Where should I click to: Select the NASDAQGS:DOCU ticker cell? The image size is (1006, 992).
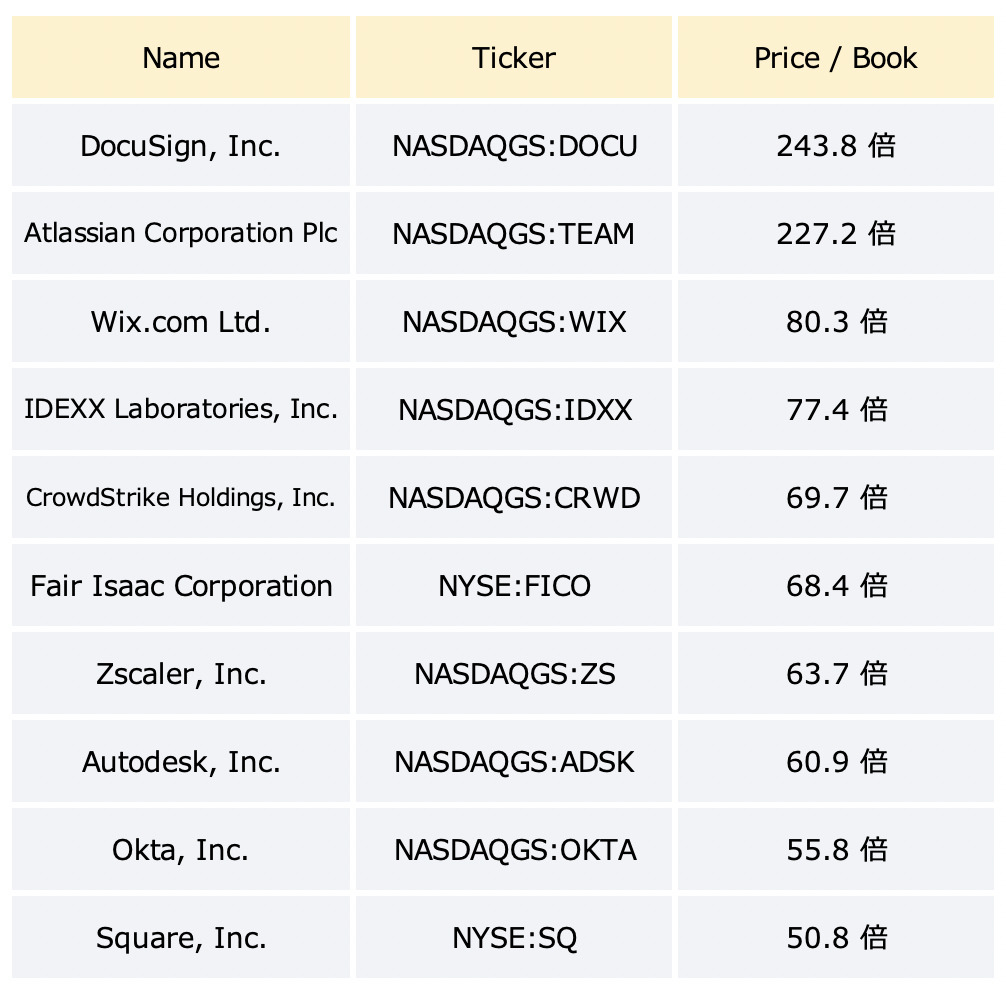(514, 146)
